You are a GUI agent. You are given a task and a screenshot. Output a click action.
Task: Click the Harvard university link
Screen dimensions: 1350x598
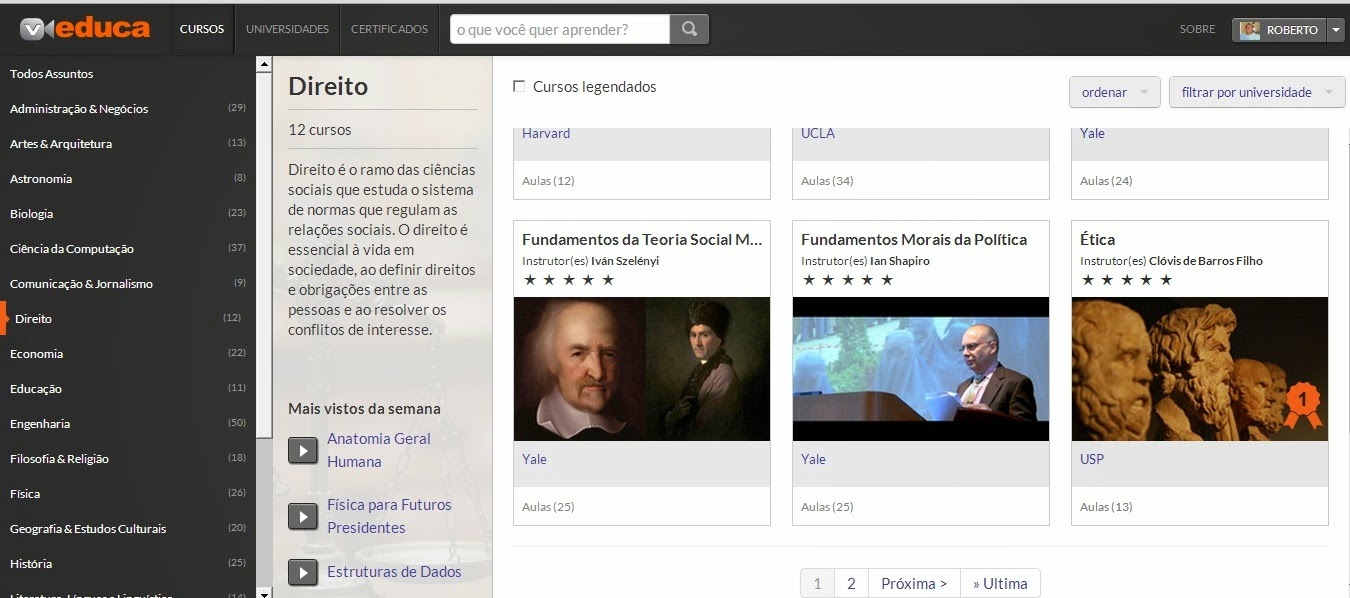[x=546, y=133]
